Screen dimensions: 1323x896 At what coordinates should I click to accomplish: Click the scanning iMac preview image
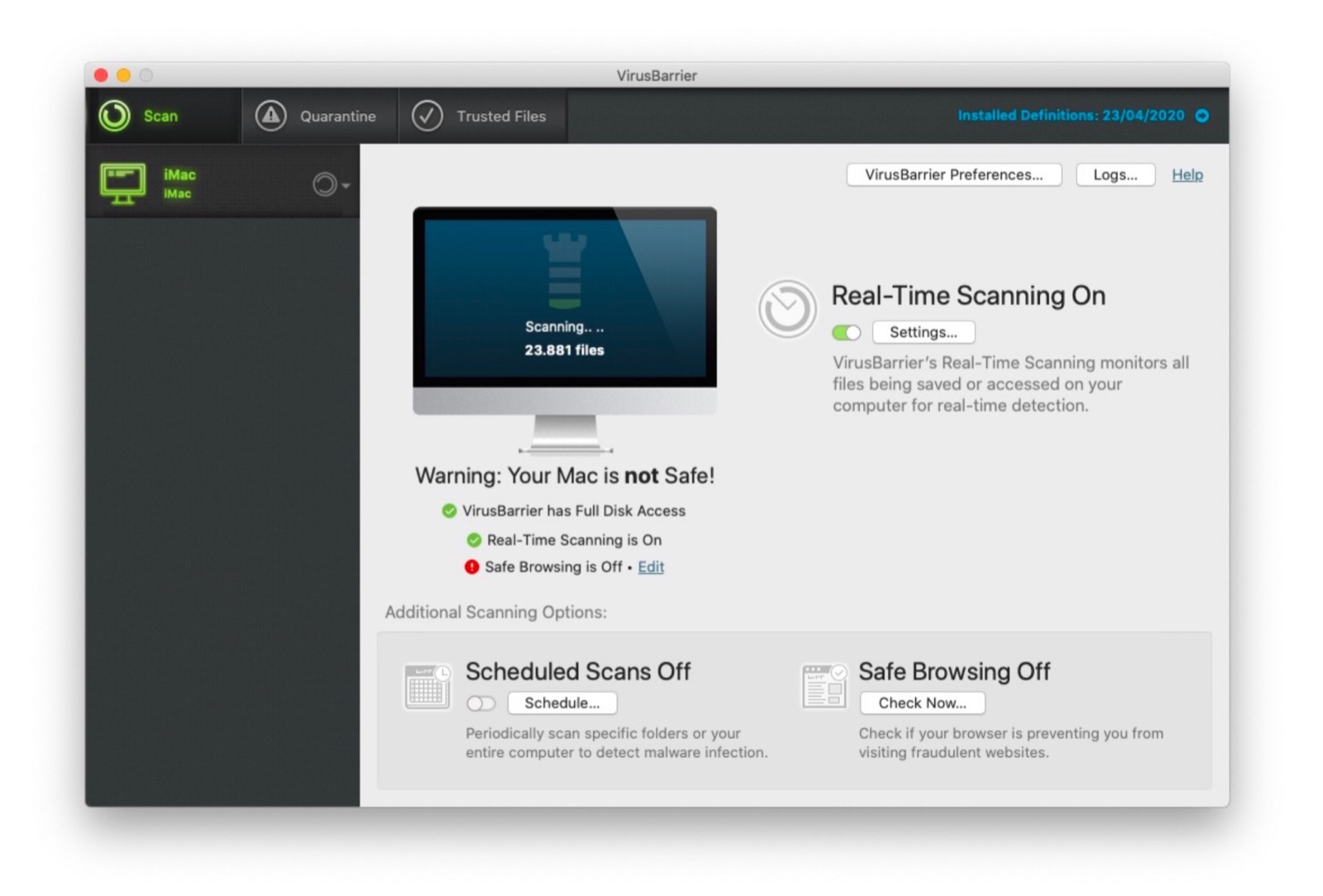point(565,331)
